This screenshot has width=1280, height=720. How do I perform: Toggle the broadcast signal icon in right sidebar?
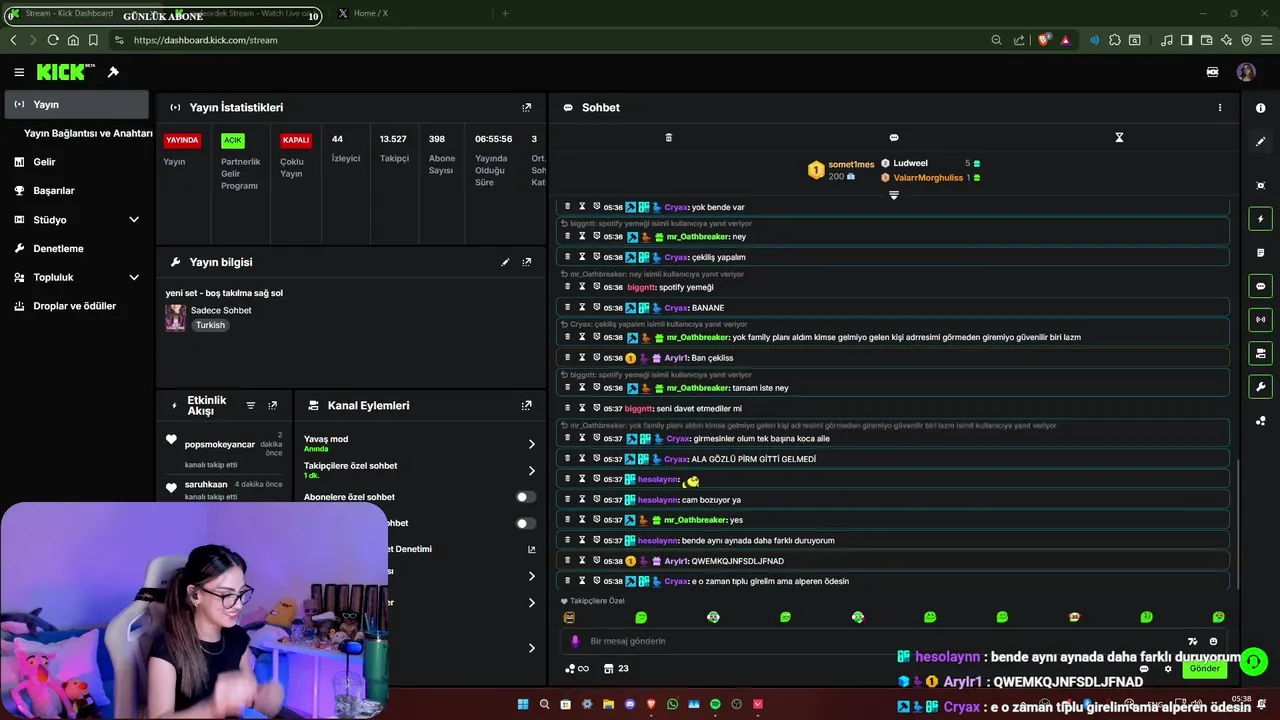(x=1260, y=320)
